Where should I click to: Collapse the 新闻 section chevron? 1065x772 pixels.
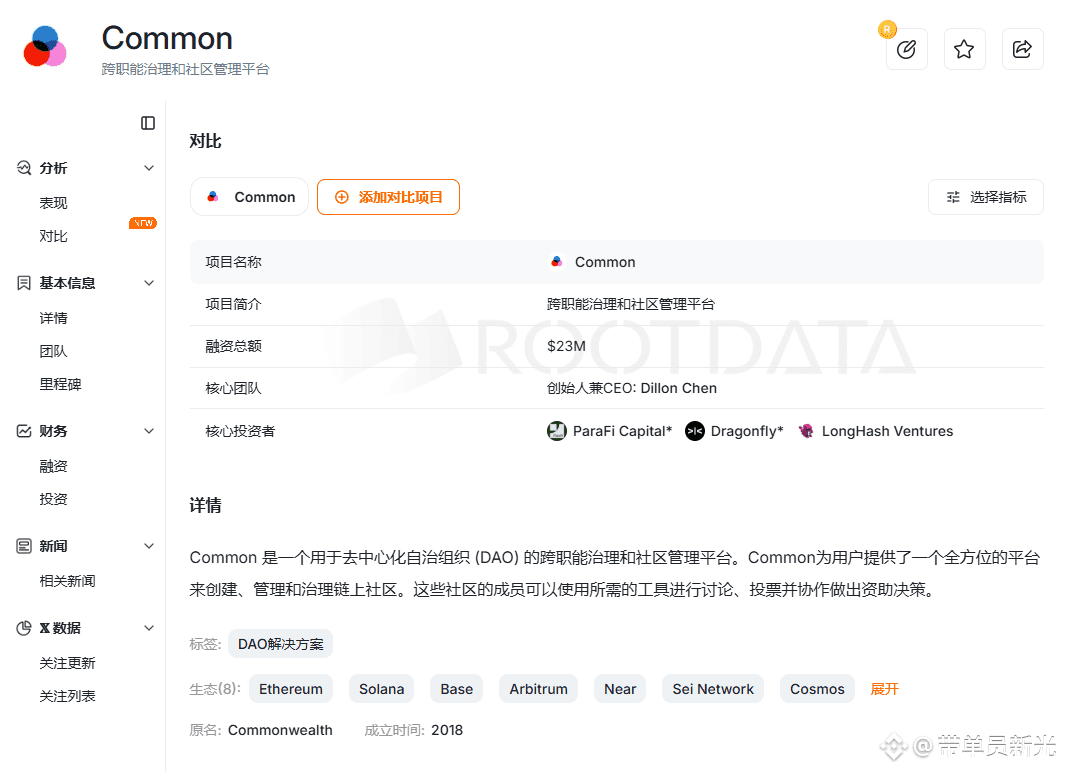(x=149, y=546)
